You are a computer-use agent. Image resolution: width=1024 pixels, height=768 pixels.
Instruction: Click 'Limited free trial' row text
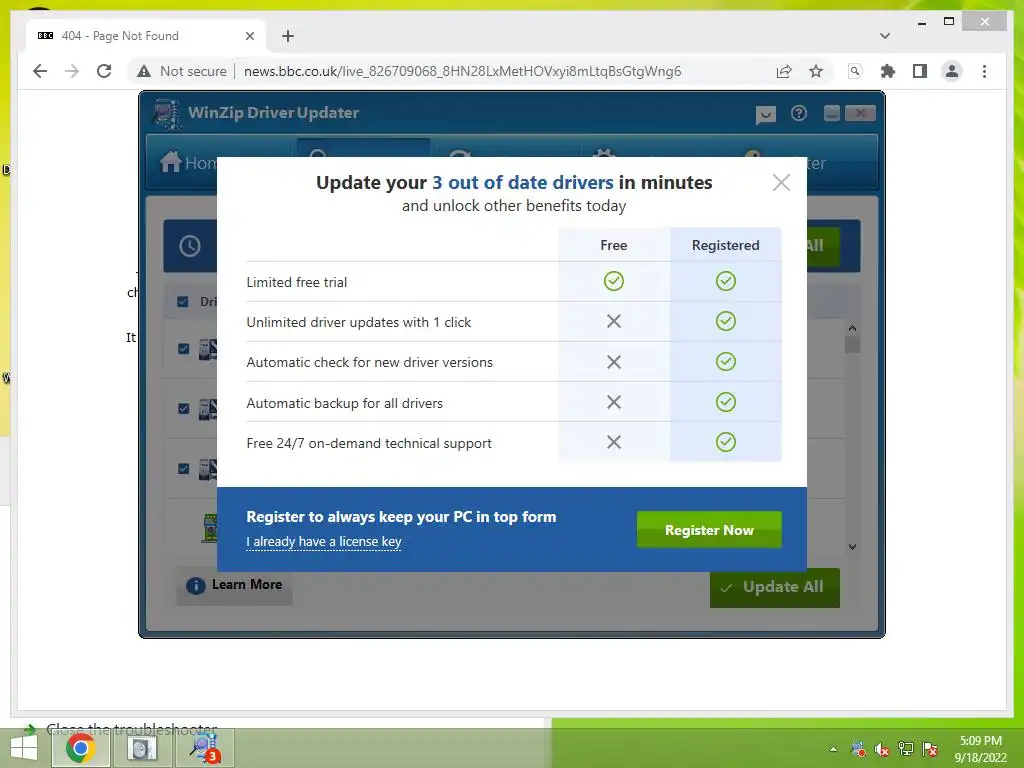296,282
